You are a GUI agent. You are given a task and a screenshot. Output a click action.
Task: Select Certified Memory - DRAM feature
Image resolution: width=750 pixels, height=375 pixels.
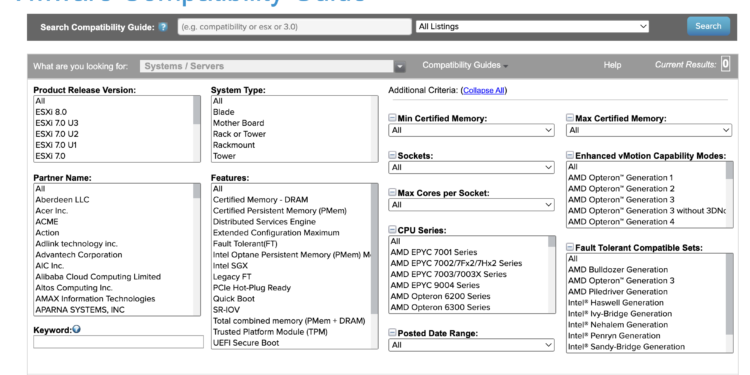pyautogui.click(x=260, y=200)
